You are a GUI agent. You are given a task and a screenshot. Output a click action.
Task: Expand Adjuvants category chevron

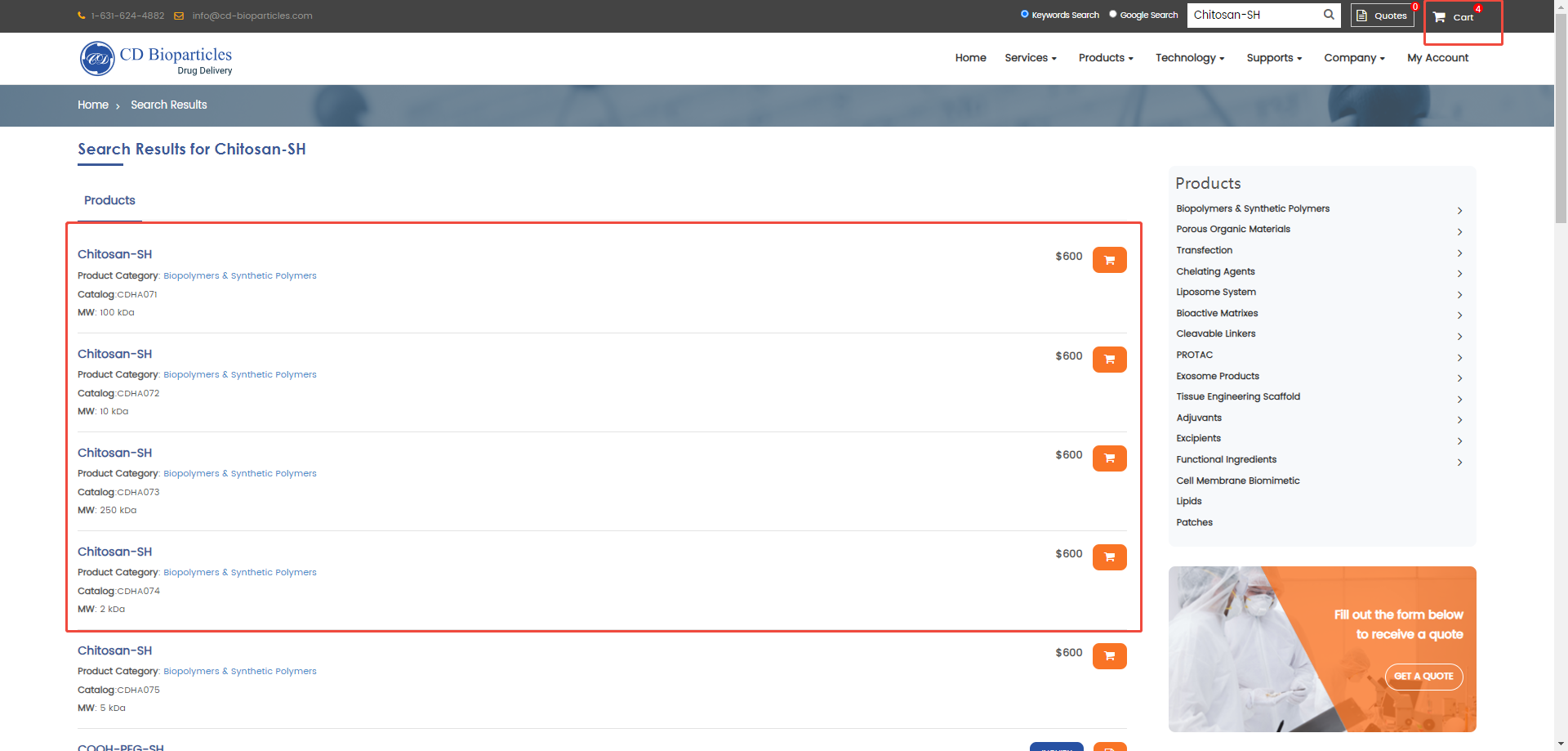pyautogui.click(x=1459, y=420)
